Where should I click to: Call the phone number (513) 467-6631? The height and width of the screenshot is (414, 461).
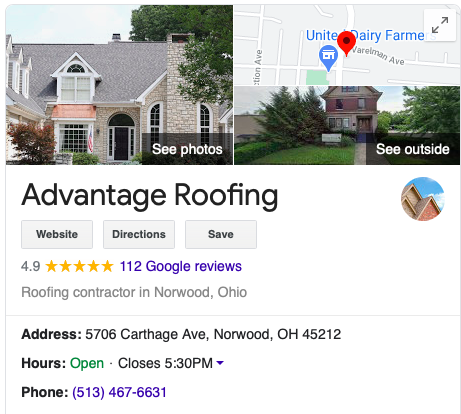pyautogui.click(x=119, y=392)
